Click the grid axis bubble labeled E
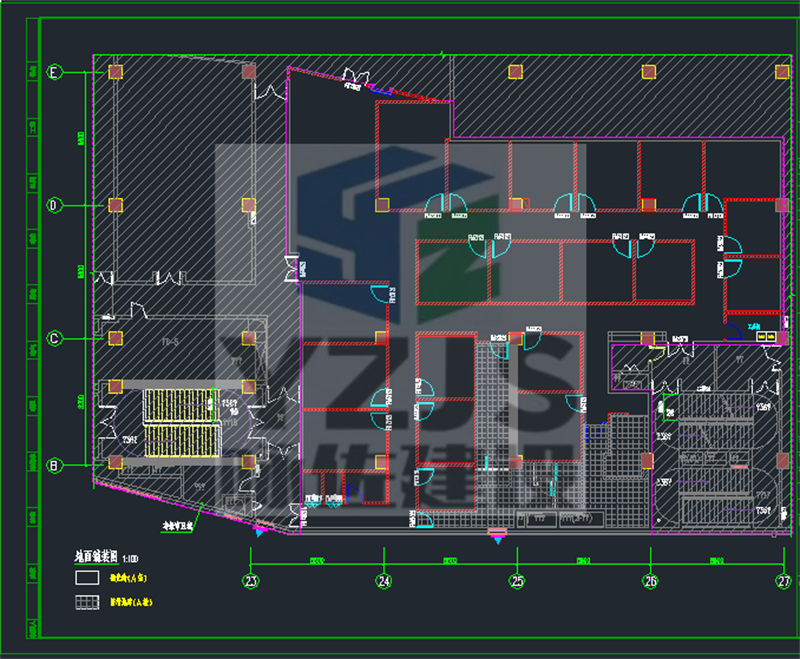Image resolution: width=800 pixels, height=659 pixels. click(56, 72)
